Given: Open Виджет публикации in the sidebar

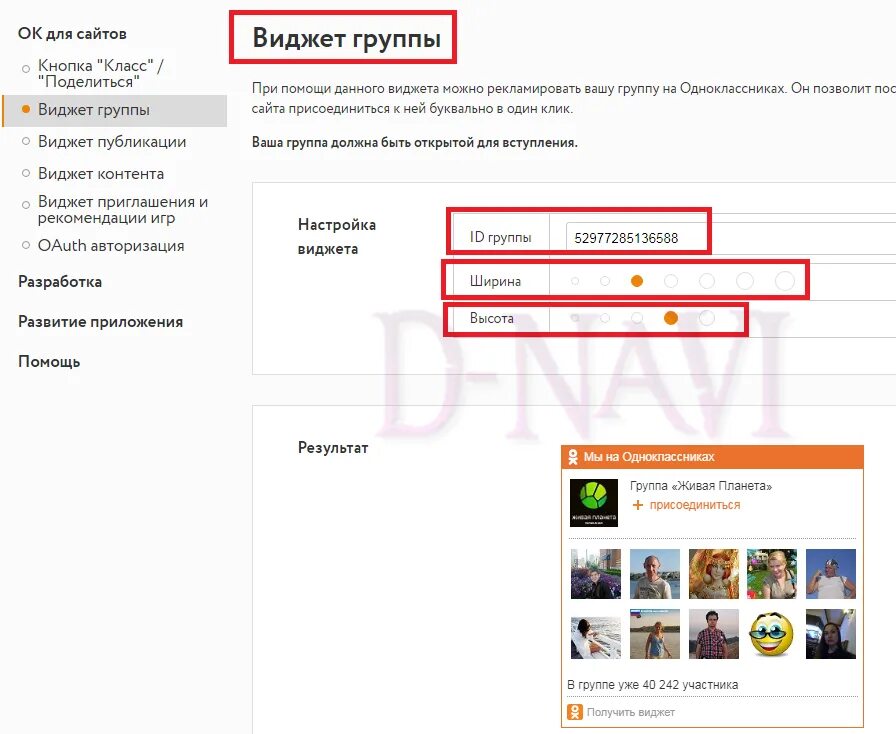Looking at the screenshot, I should pyautogui.click(x=112, y=142).
